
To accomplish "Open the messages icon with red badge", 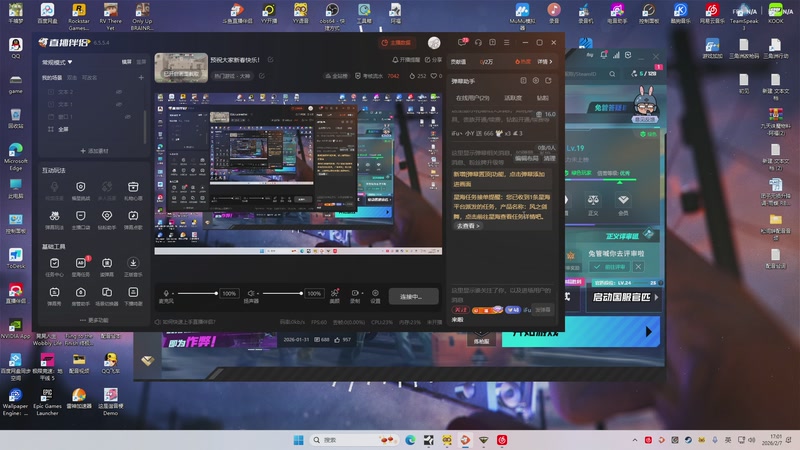I will [462, 42].
